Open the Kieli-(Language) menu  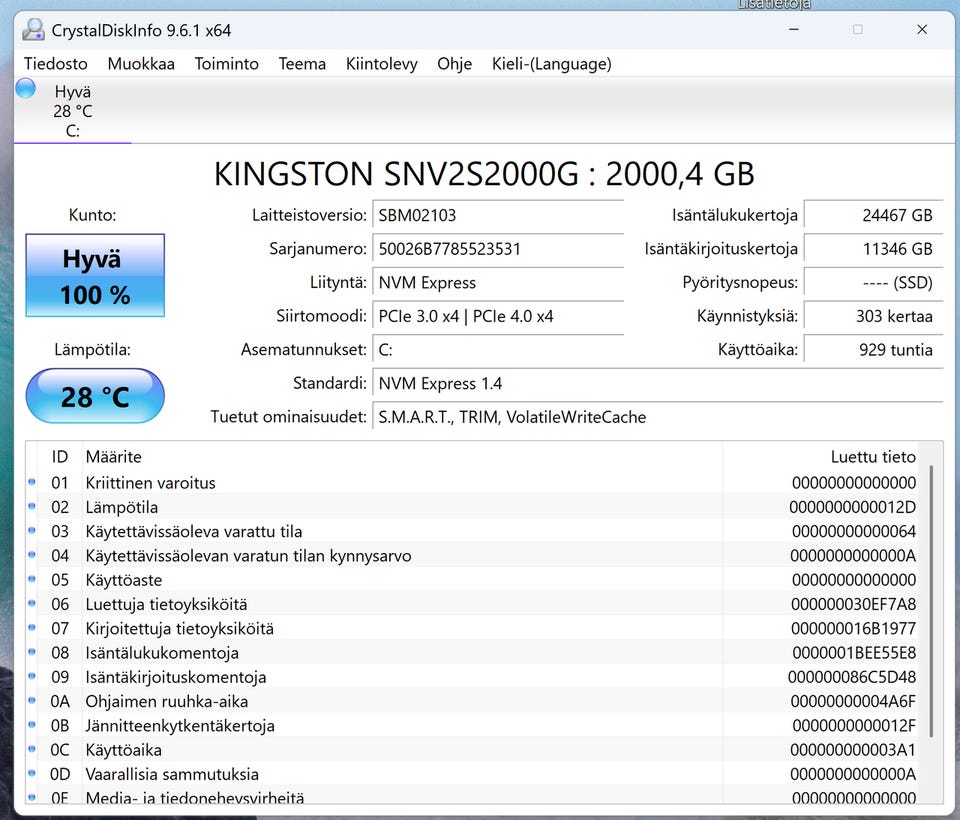(x=551, y=64)
